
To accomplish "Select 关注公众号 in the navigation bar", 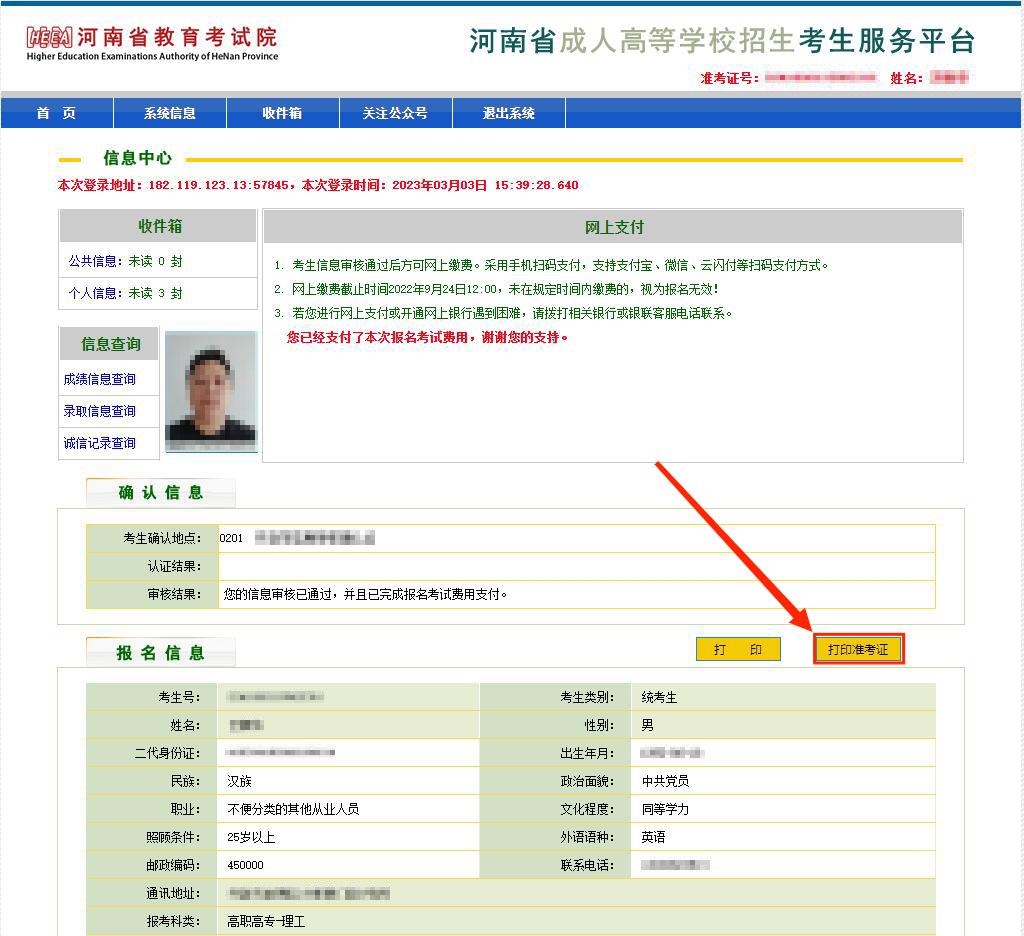I will pos(395,113).
